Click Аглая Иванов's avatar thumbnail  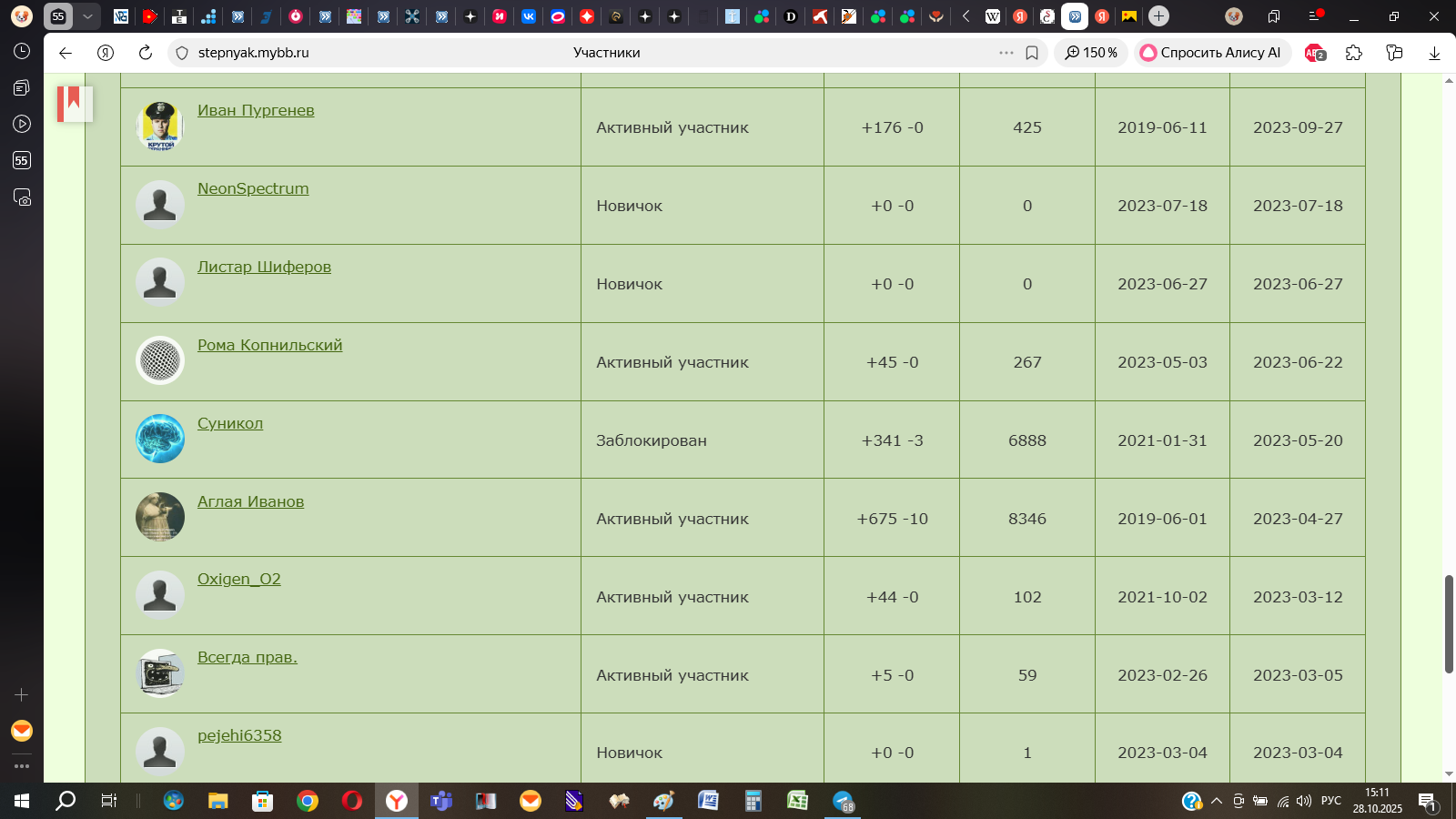click(x=160, y=517)
